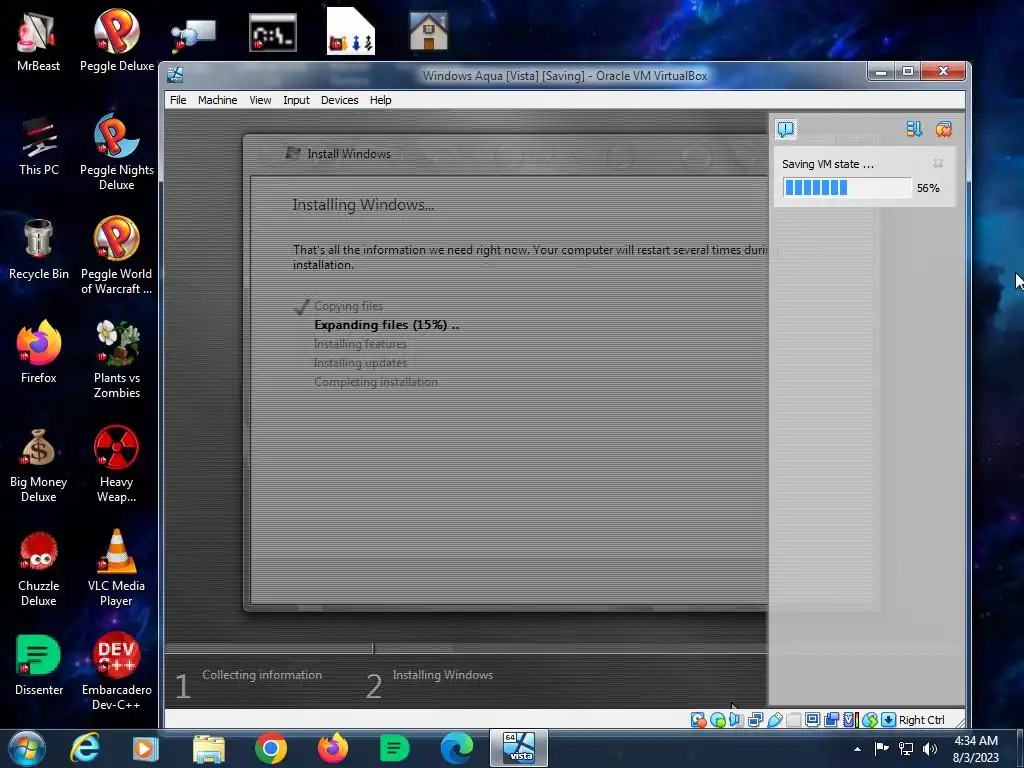This screenshot has height=768, width=1024.
Task: Select the Recycle Bin desktop icon
Action: 39,249
